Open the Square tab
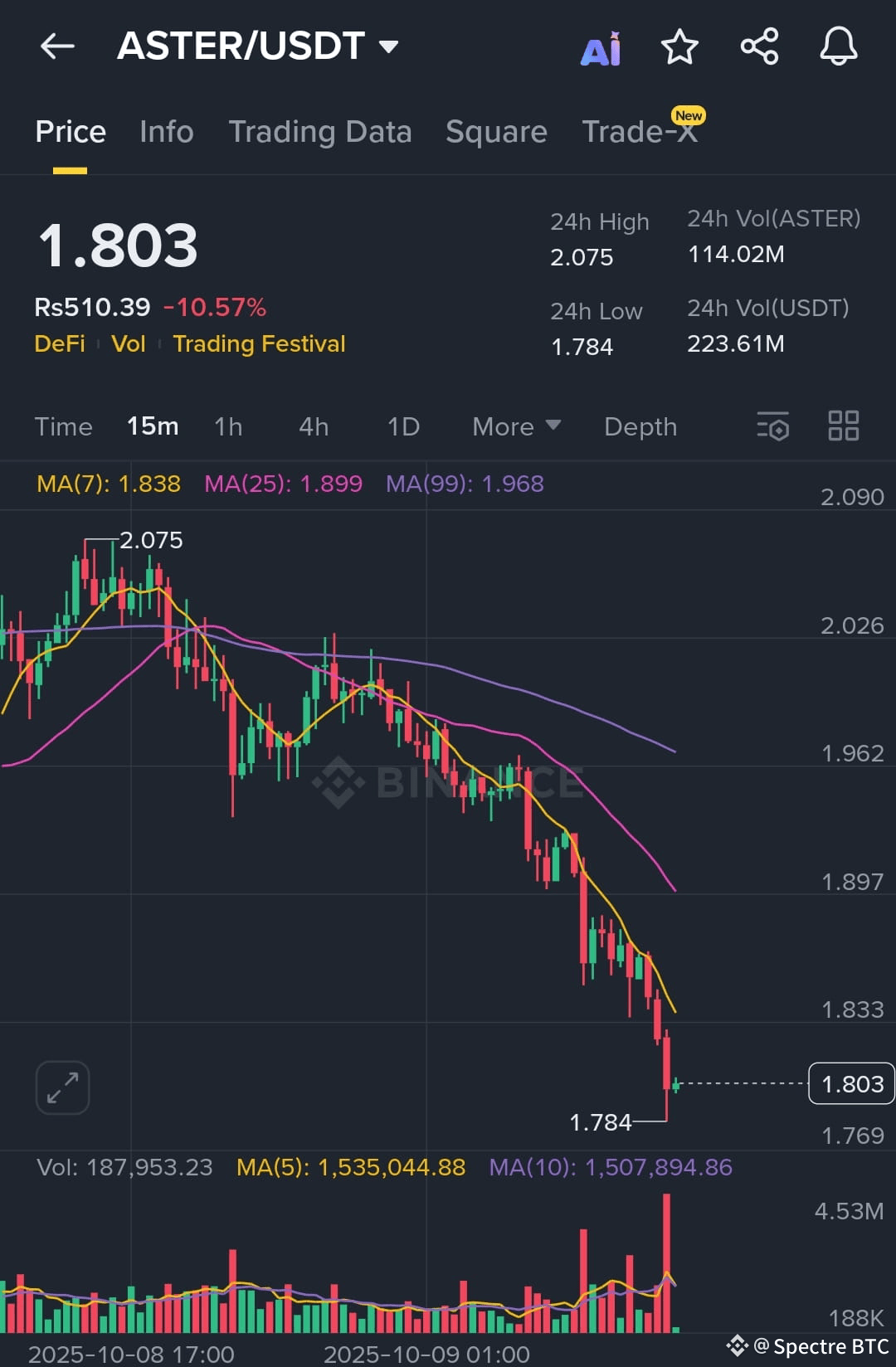The height and width of the screenshot is (1367, 896). point(495,132)
